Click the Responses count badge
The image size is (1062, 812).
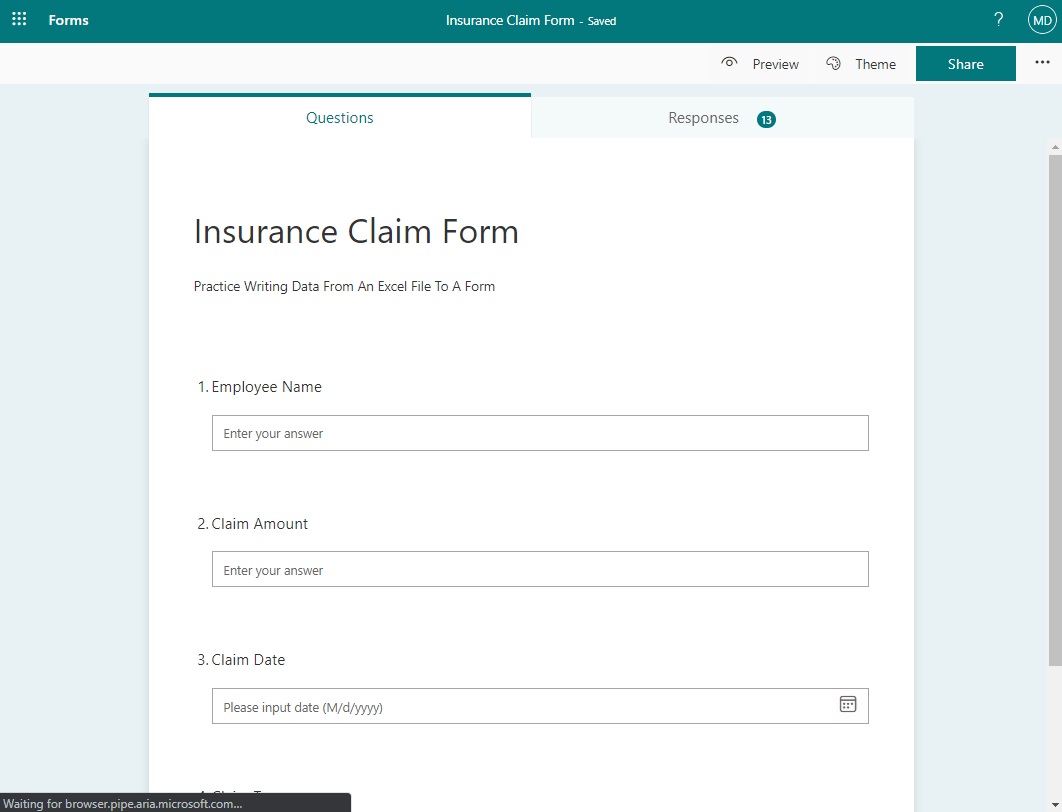[766, 118]
